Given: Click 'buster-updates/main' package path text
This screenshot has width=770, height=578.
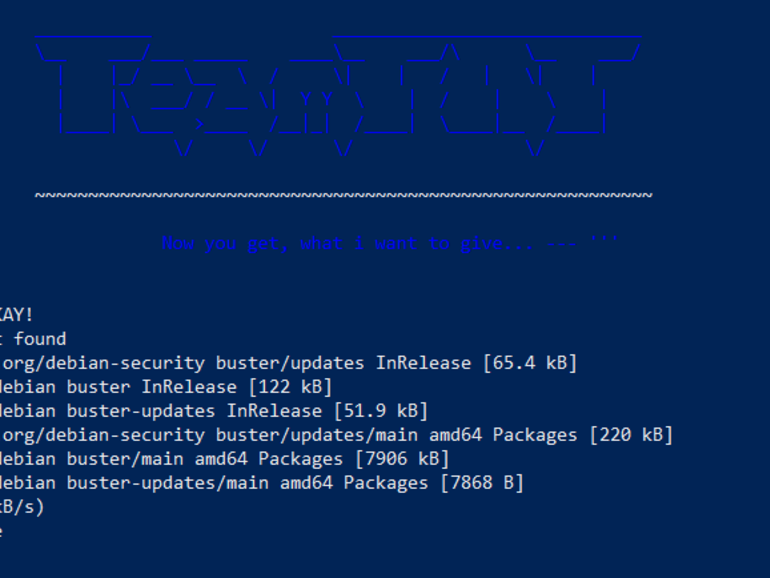Looking at the screenshot, I should point(168,483).
